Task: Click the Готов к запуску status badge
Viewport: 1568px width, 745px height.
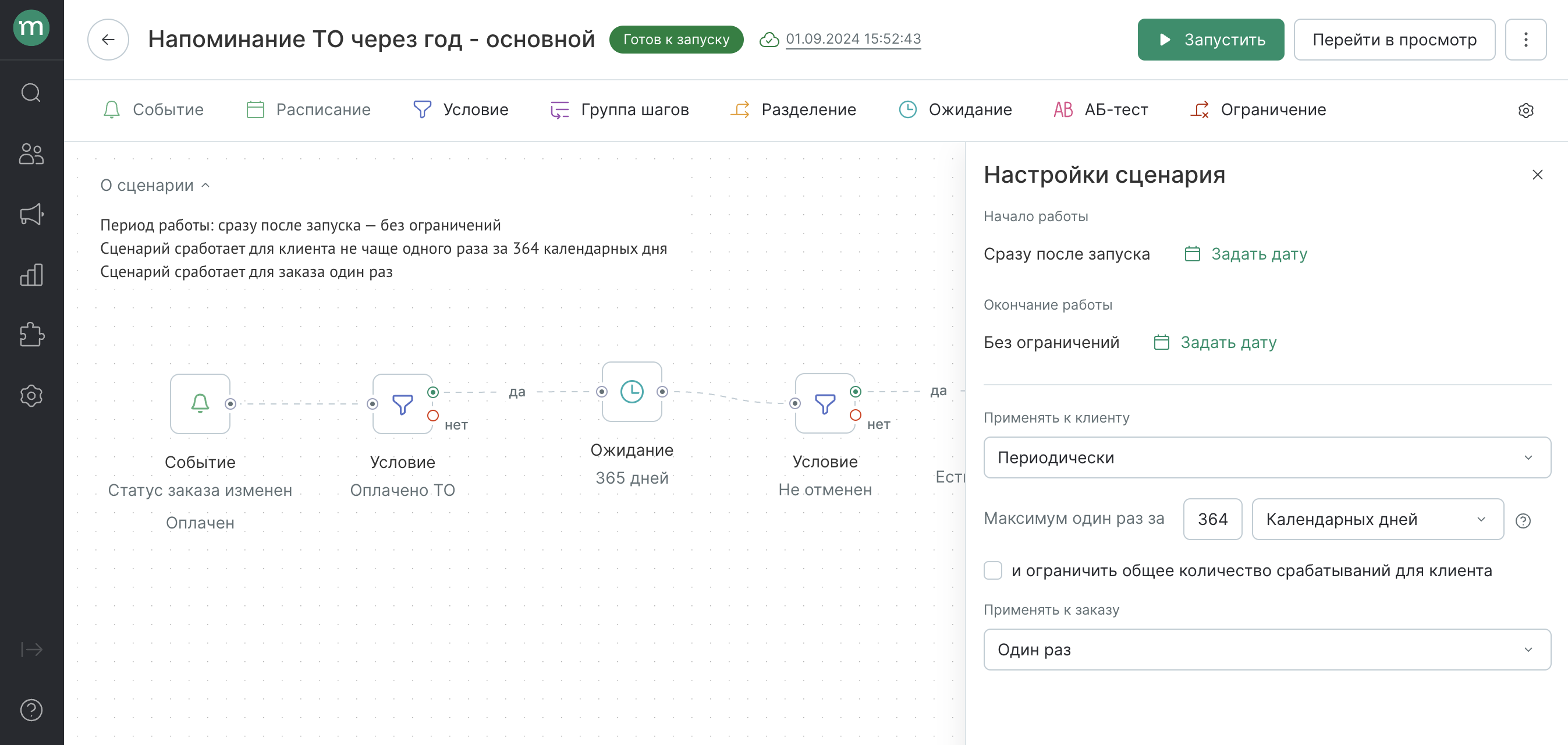Action: pos(676,40)
